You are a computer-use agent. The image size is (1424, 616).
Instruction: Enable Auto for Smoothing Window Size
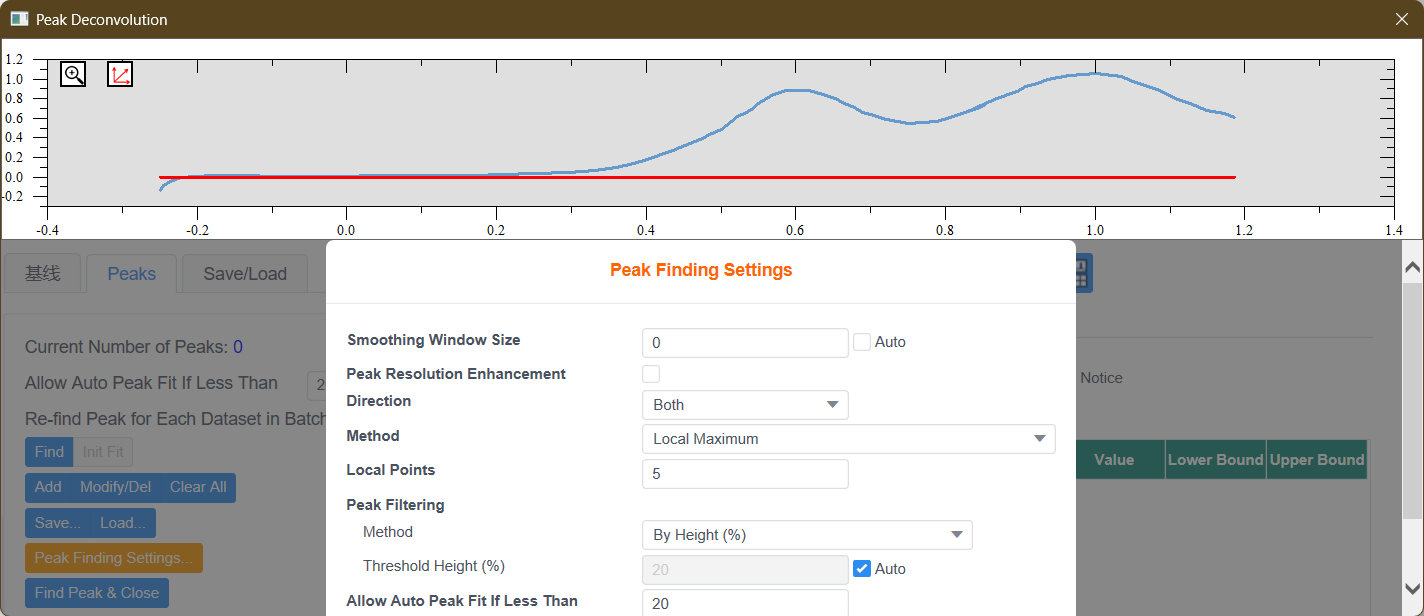click(862, 342)
